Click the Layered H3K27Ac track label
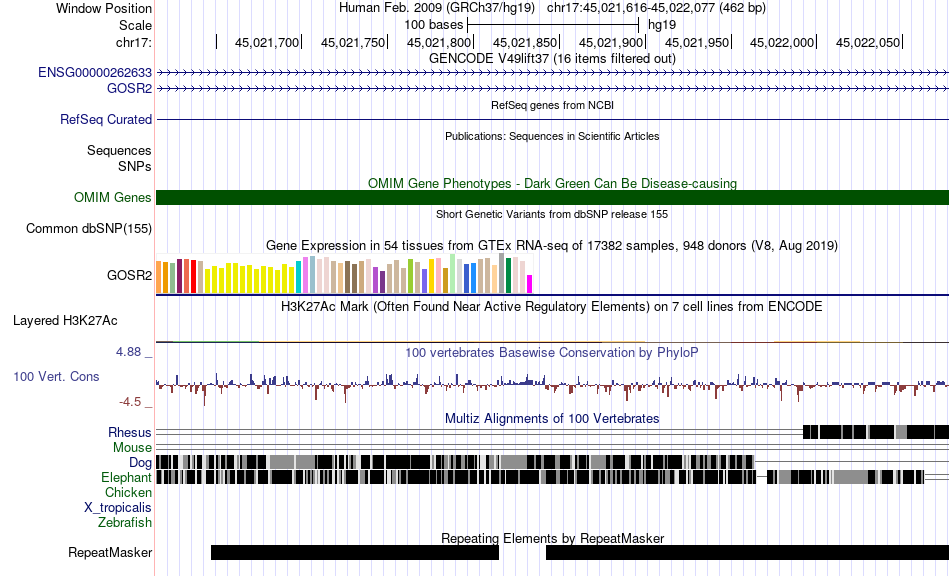Viewport: 950px width, 576px height. [x=65, y=320]
